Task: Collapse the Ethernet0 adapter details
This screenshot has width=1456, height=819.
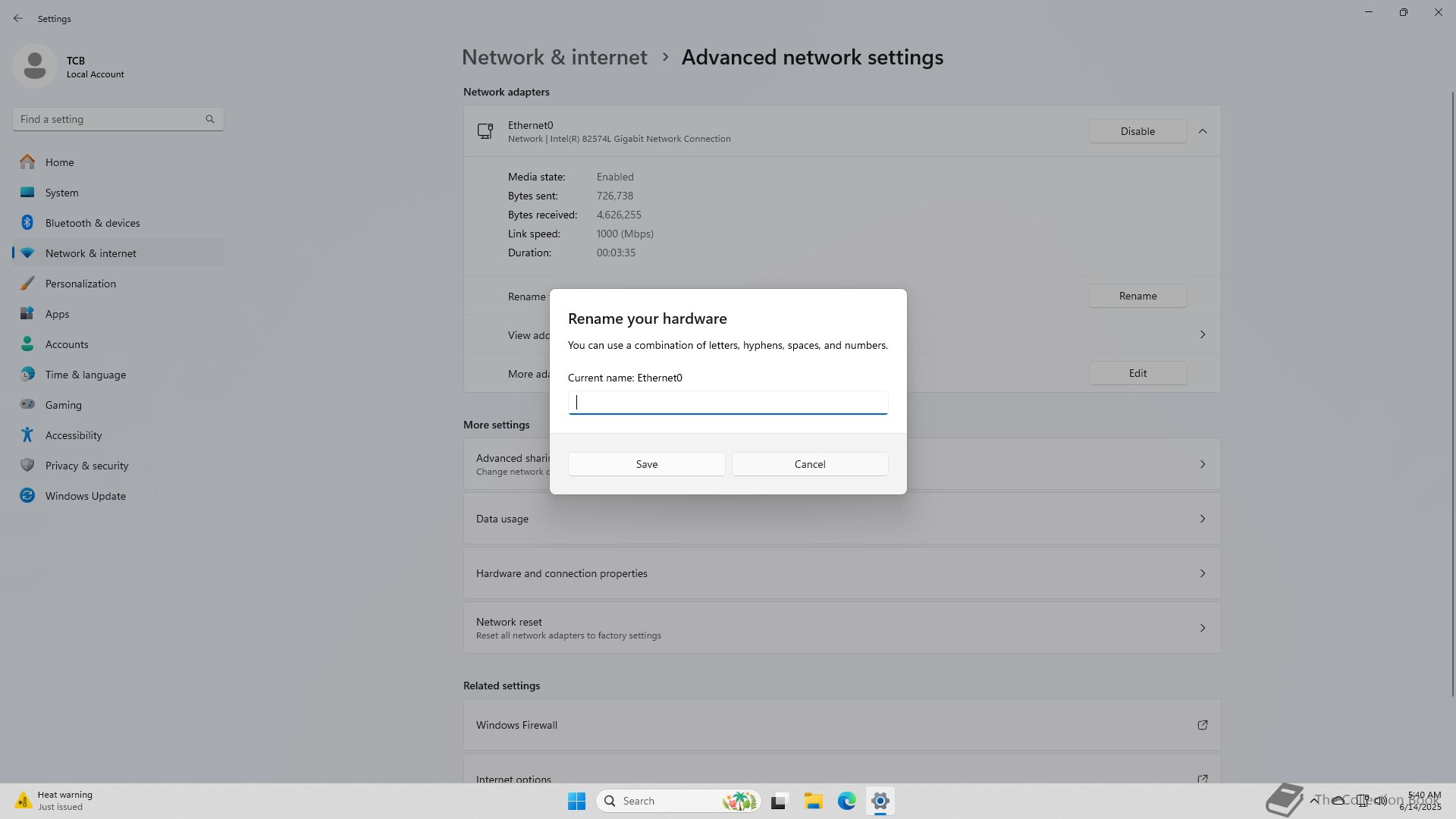Action: coord(1202,131)
